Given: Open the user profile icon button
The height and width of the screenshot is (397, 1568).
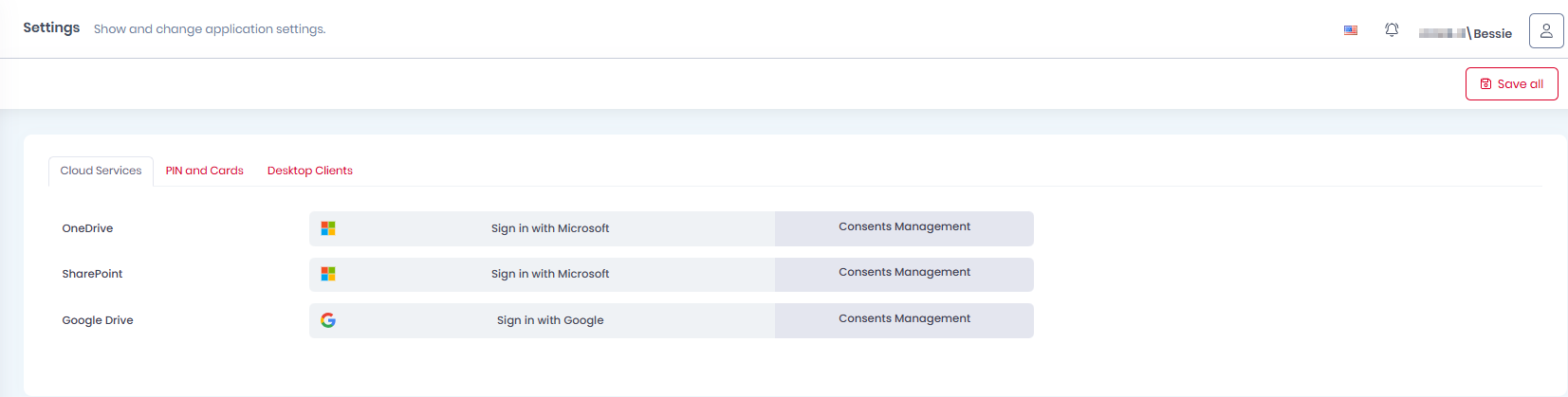Looking at the screenshot, I should coord(1546,31).
